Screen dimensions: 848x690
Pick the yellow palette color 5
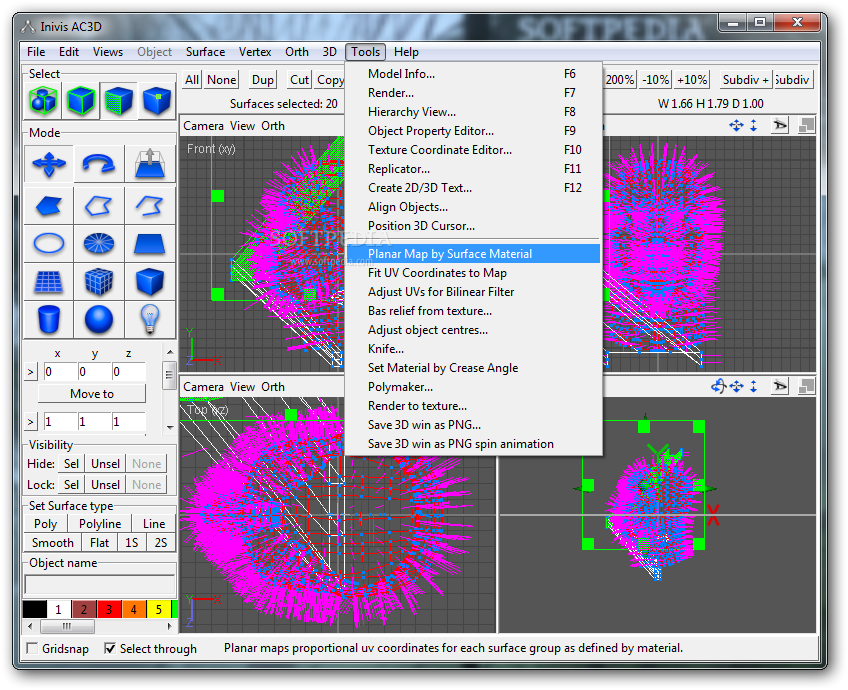tap(158, 609)
